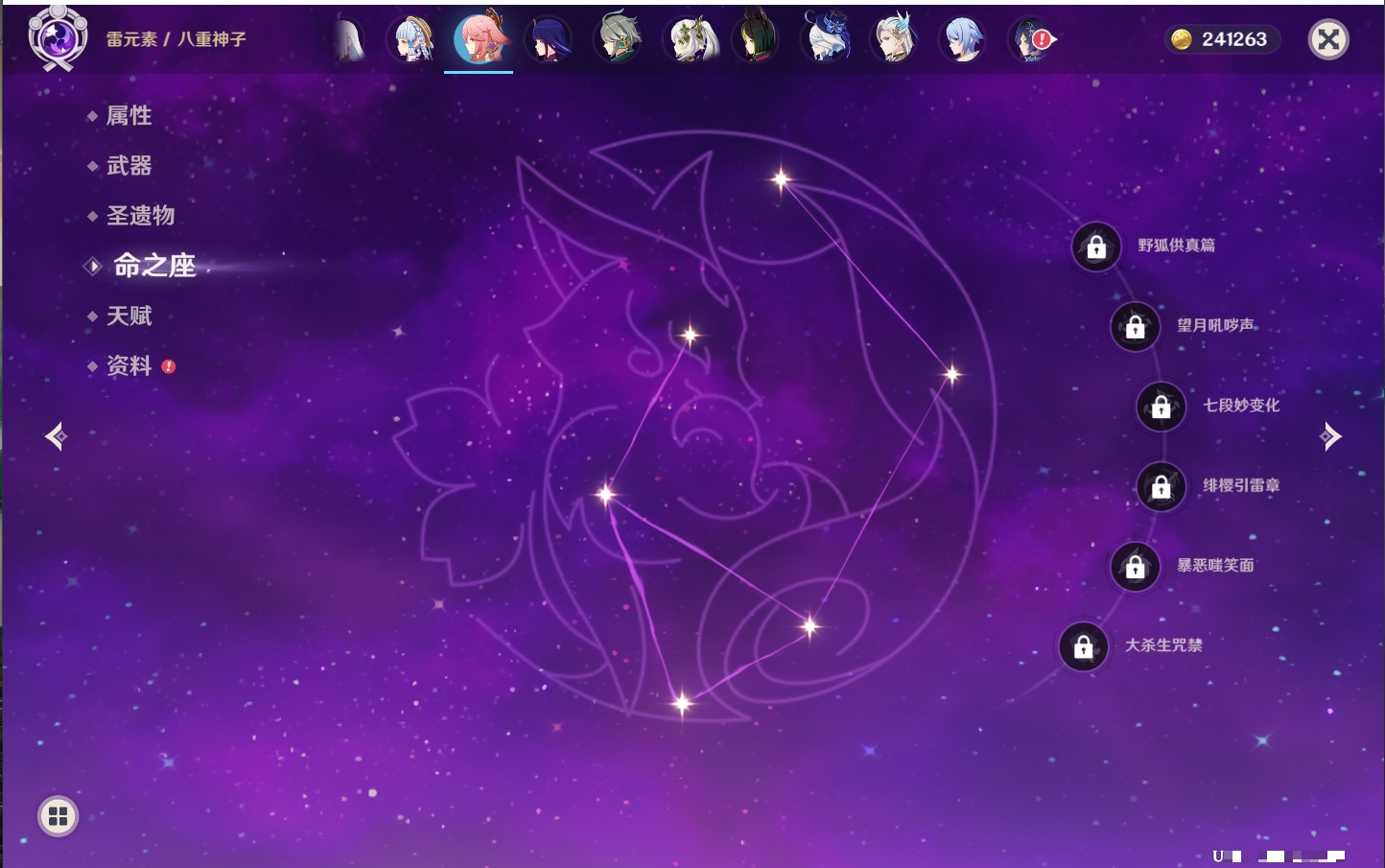The height and width of the screenshot is (868, 1385).
Task: Switch to Alhaitham's character portrait
Action: [x=618, y=40]
